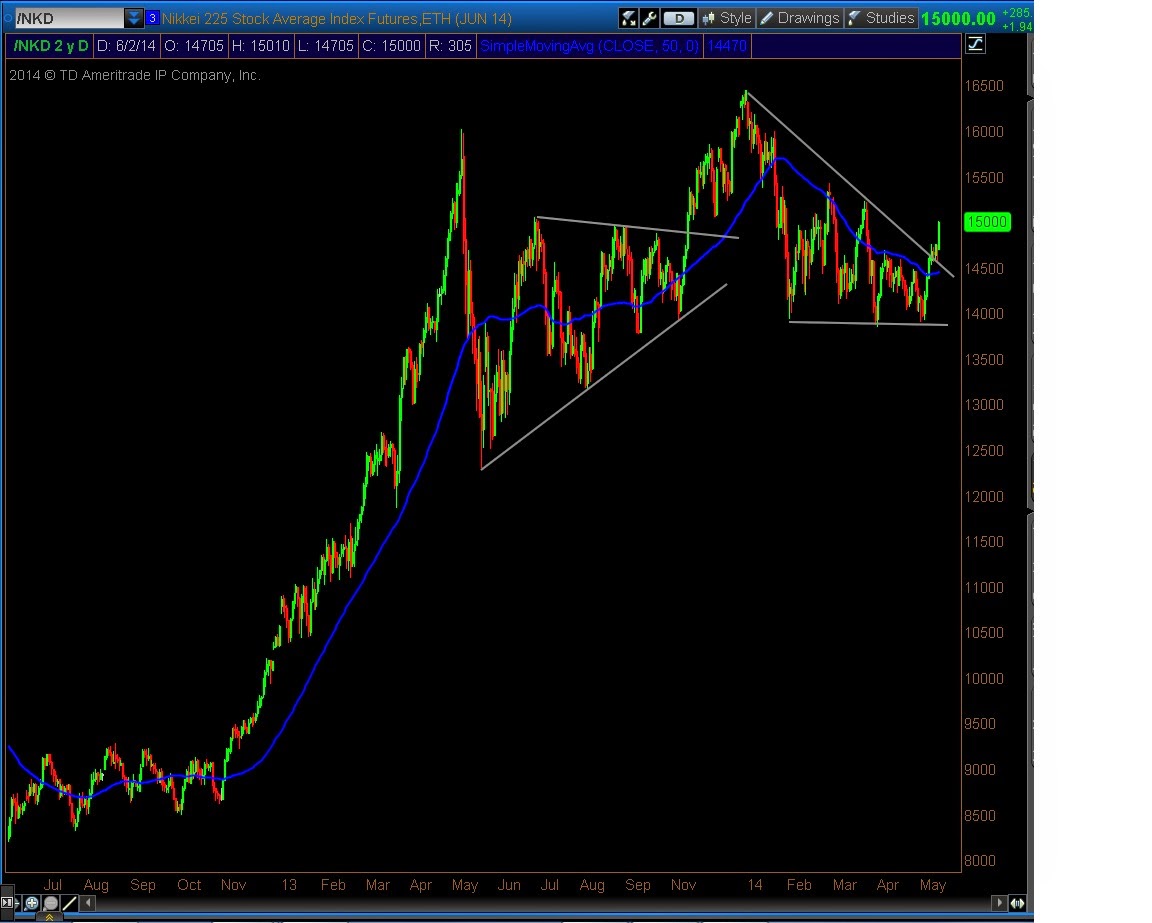1152x923 pixels.
Task: Open chart settings with the wrench icon
Action: click(x=650, y=17)
